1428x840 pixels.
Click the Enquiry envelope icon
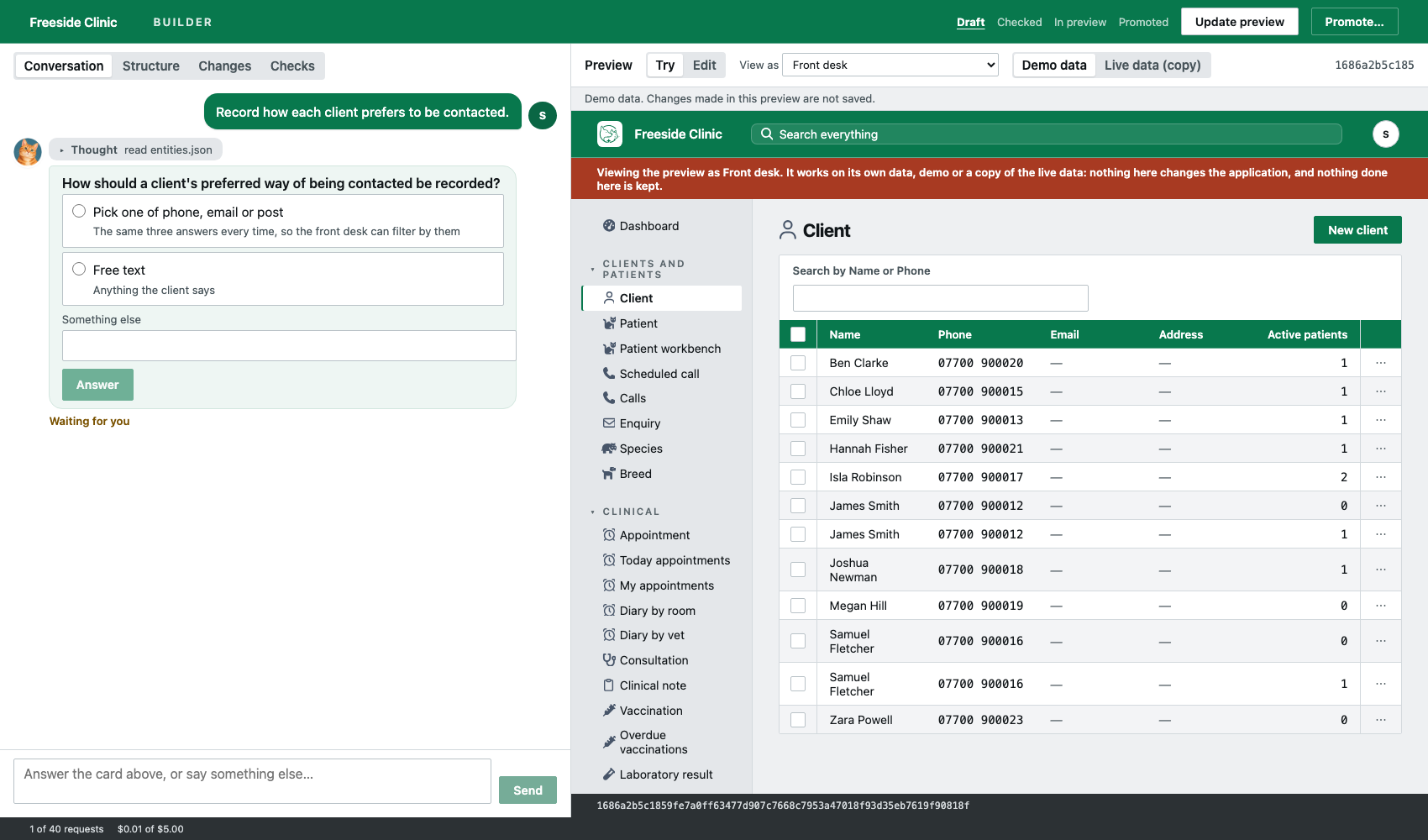tap(609, 423)
